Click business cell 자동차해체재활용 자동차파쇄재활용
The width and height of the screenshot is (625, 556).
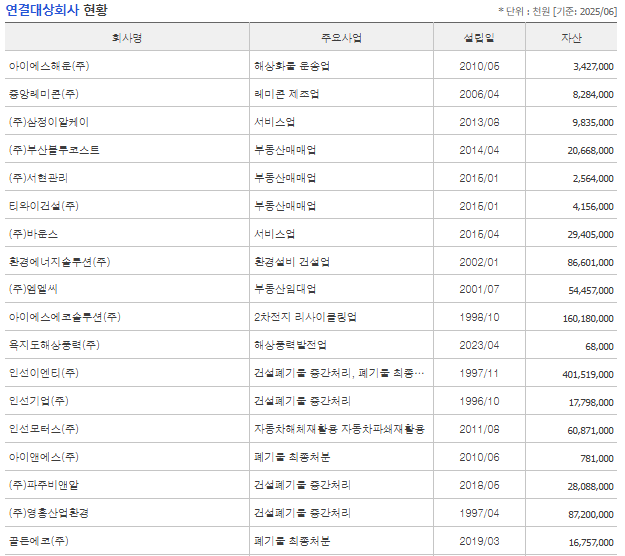coord(339,429)
